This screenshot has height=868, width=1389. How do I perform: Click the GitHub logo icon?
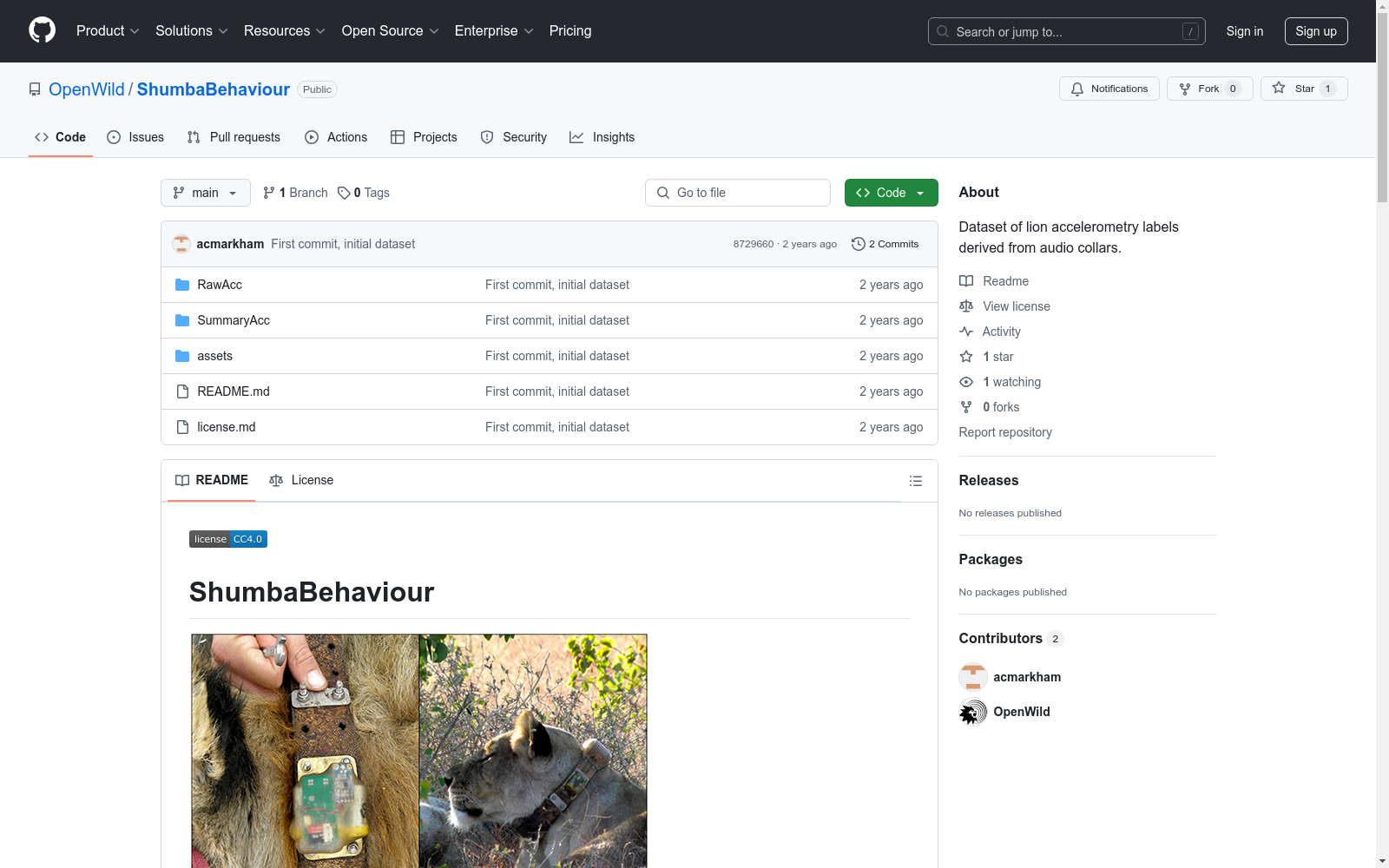[42, 30]
